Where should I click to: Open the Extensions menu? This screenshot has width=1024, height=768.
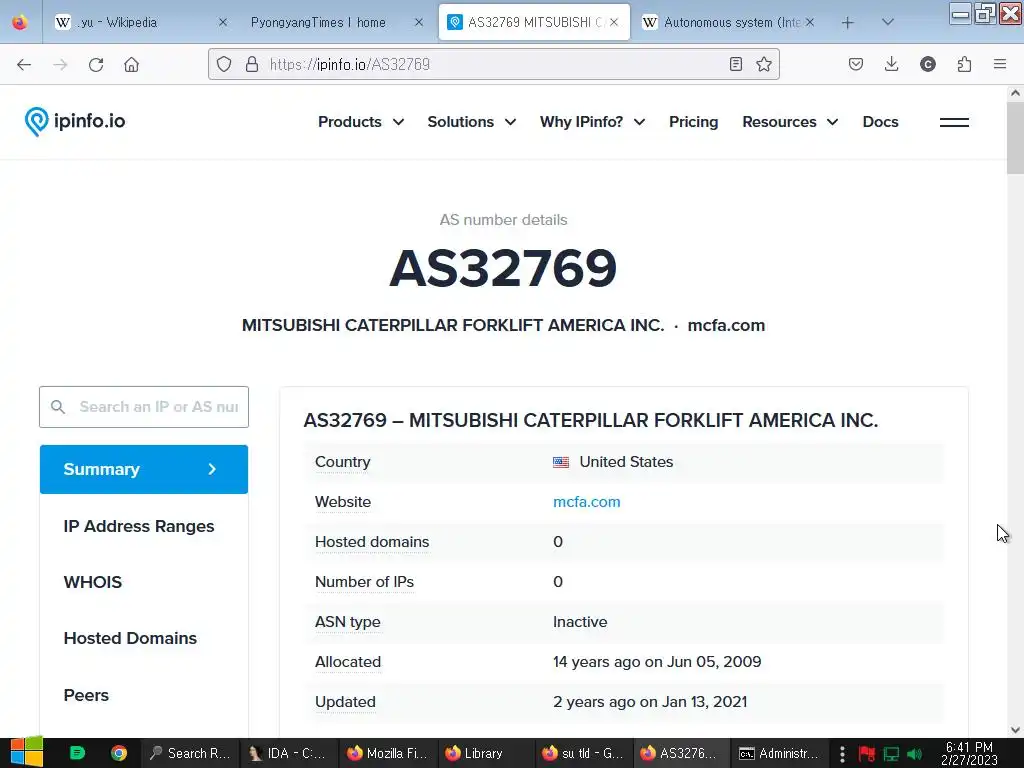point(964,64)
